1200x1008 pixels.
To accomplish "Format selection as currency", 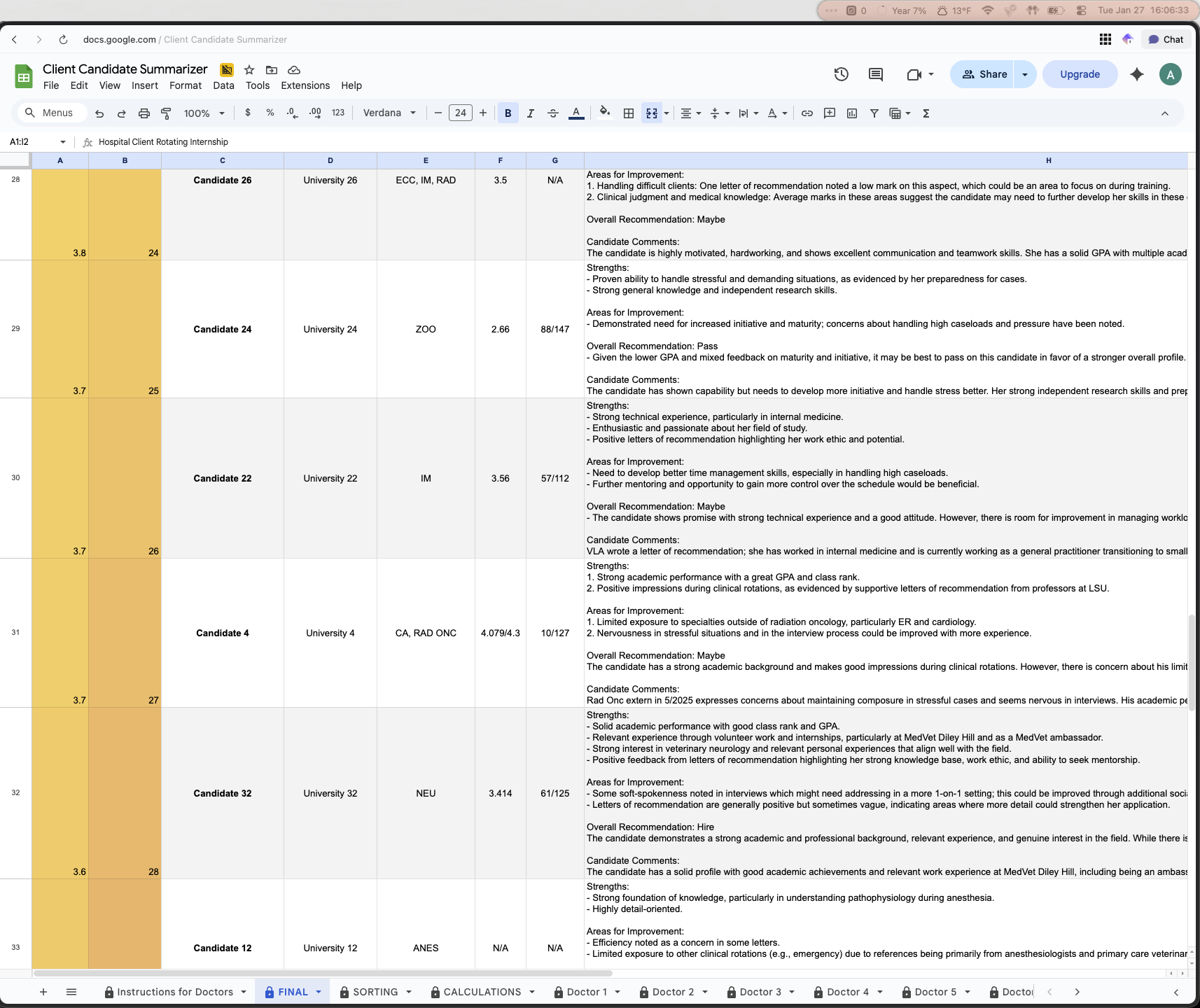I will click(248, 113).
